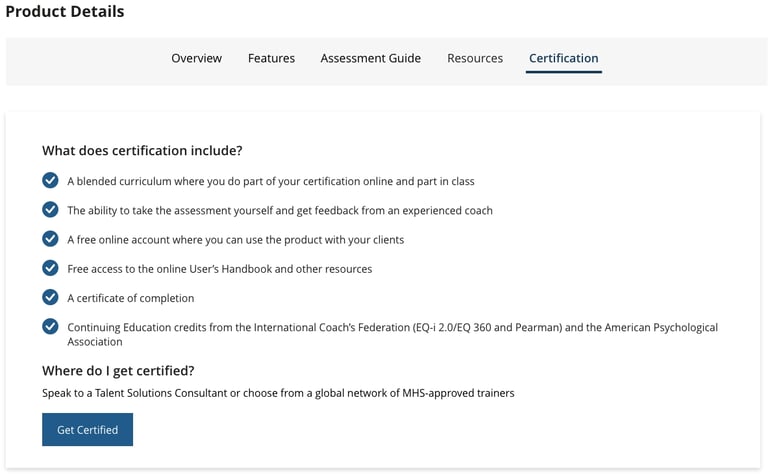Click the active Certification tab
The width and height of the screenshot is (768, 476).
pyautogui.click(x=563, y=58)
